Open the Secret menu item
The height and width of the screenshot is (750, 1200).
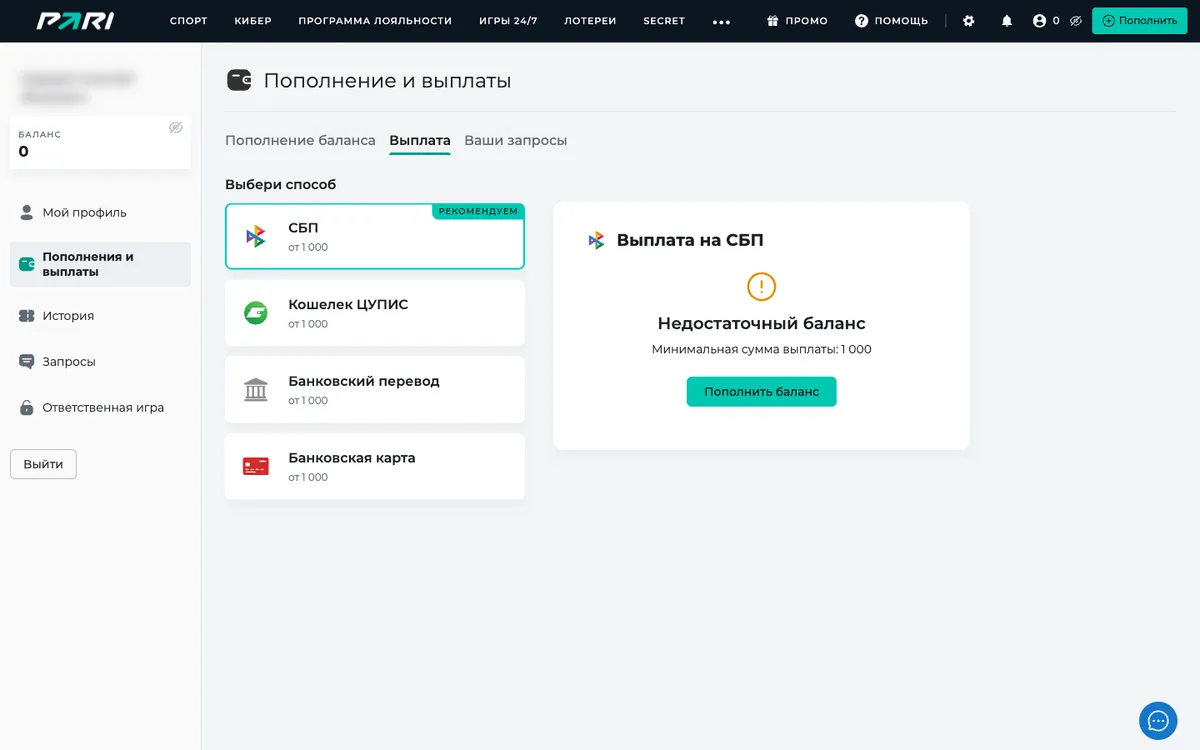(664, 21)
